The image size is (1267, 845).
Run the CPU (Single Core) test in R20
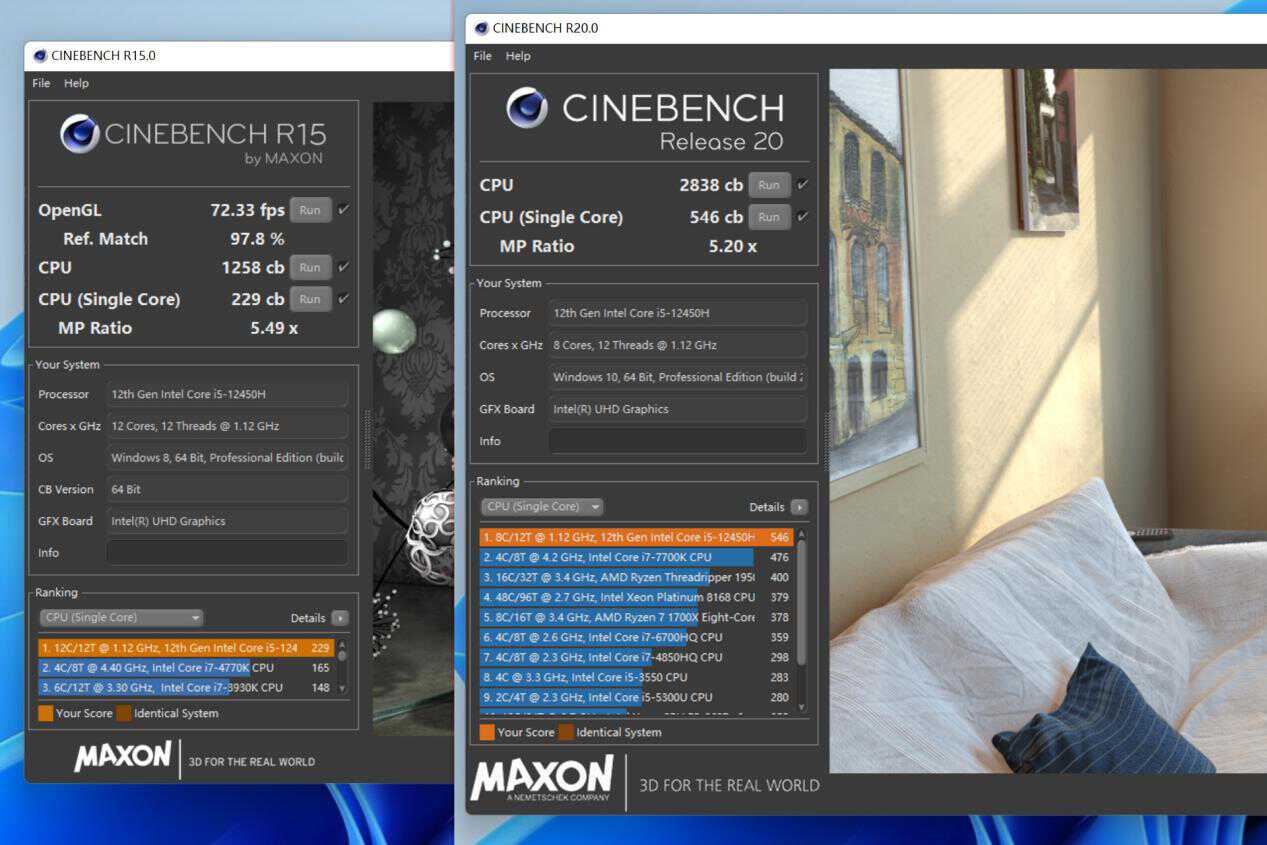point(769,217)
